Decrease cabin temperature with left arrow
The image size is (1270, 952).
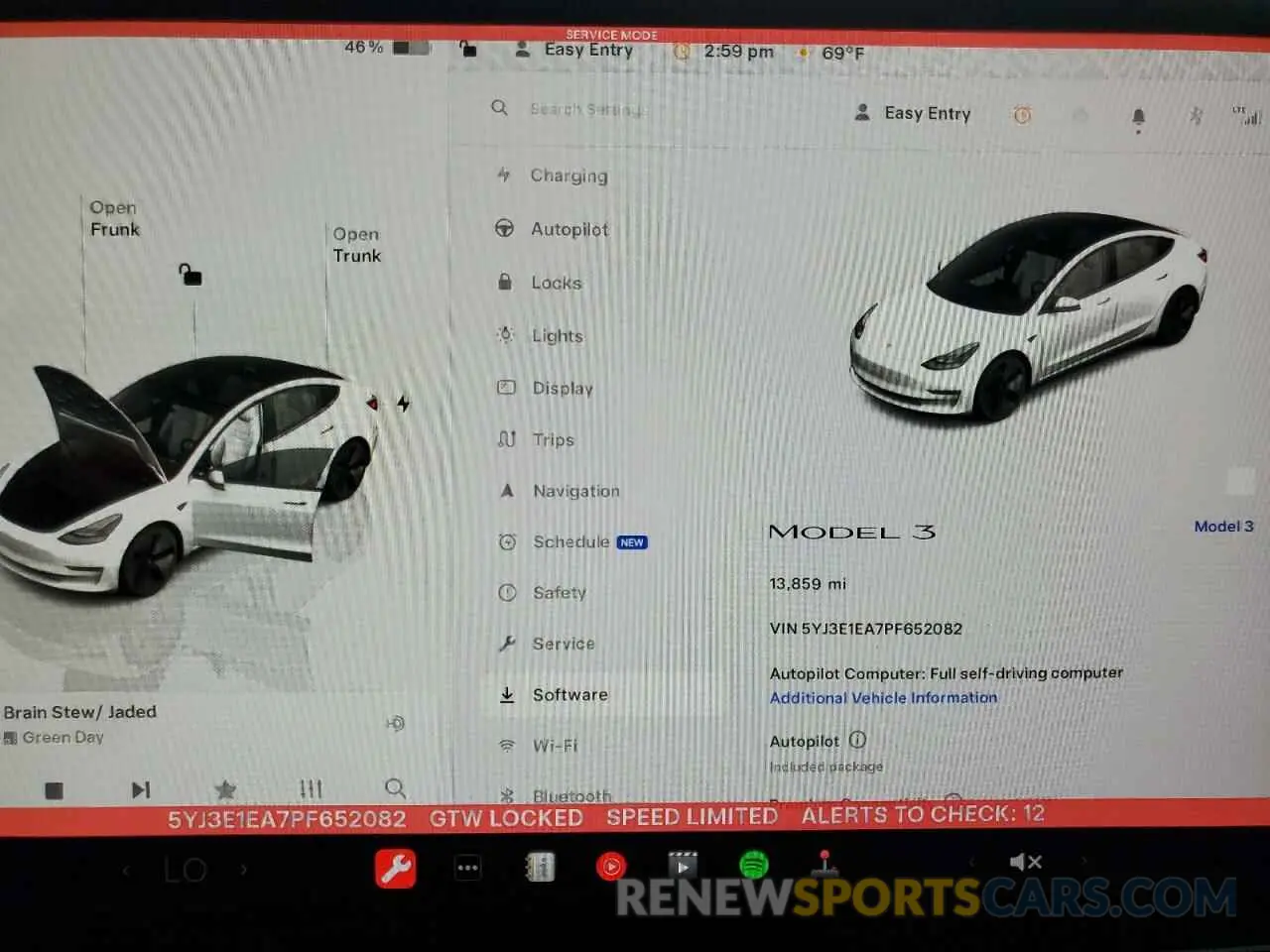point(126,871)
